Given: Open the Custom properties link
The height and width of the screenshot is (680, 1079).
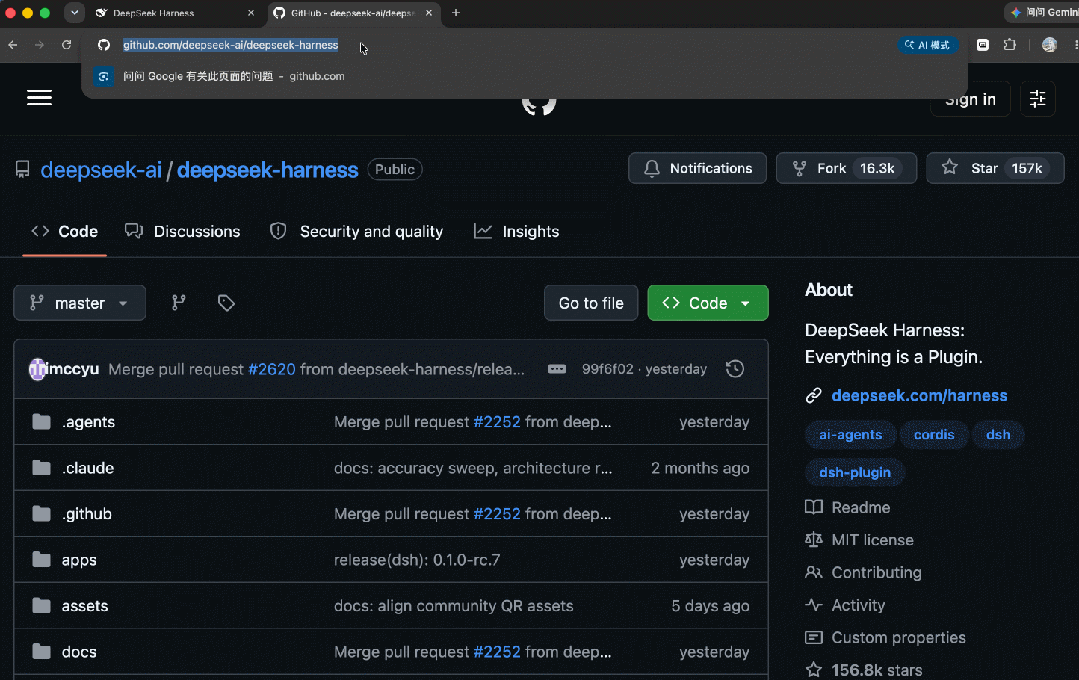Looking at the screenshot, I should click(x=886, y=637).
